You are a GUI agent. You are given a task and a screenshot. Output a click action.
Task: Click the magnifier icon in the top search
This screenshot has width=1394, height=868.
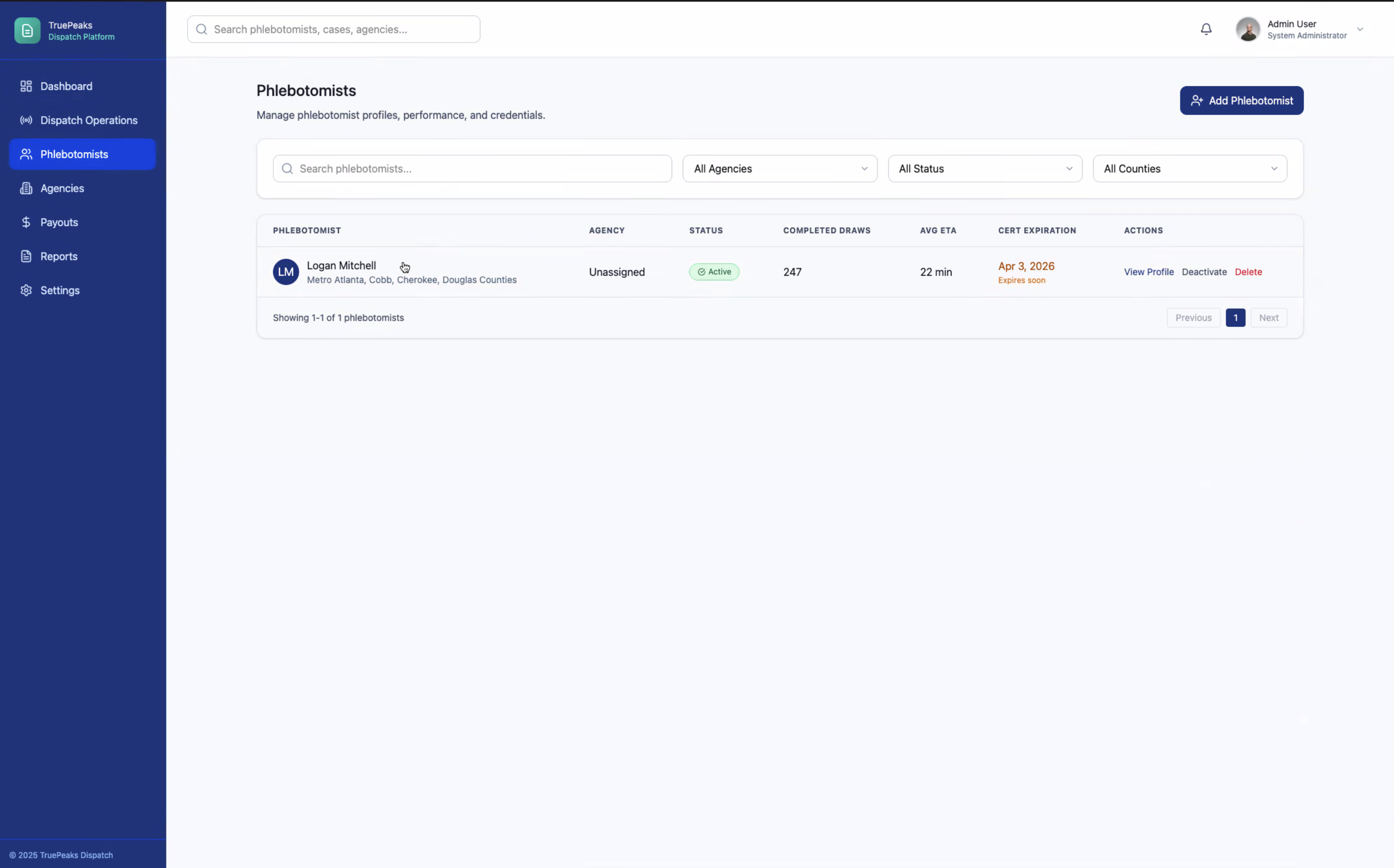(x=201, y=29)
